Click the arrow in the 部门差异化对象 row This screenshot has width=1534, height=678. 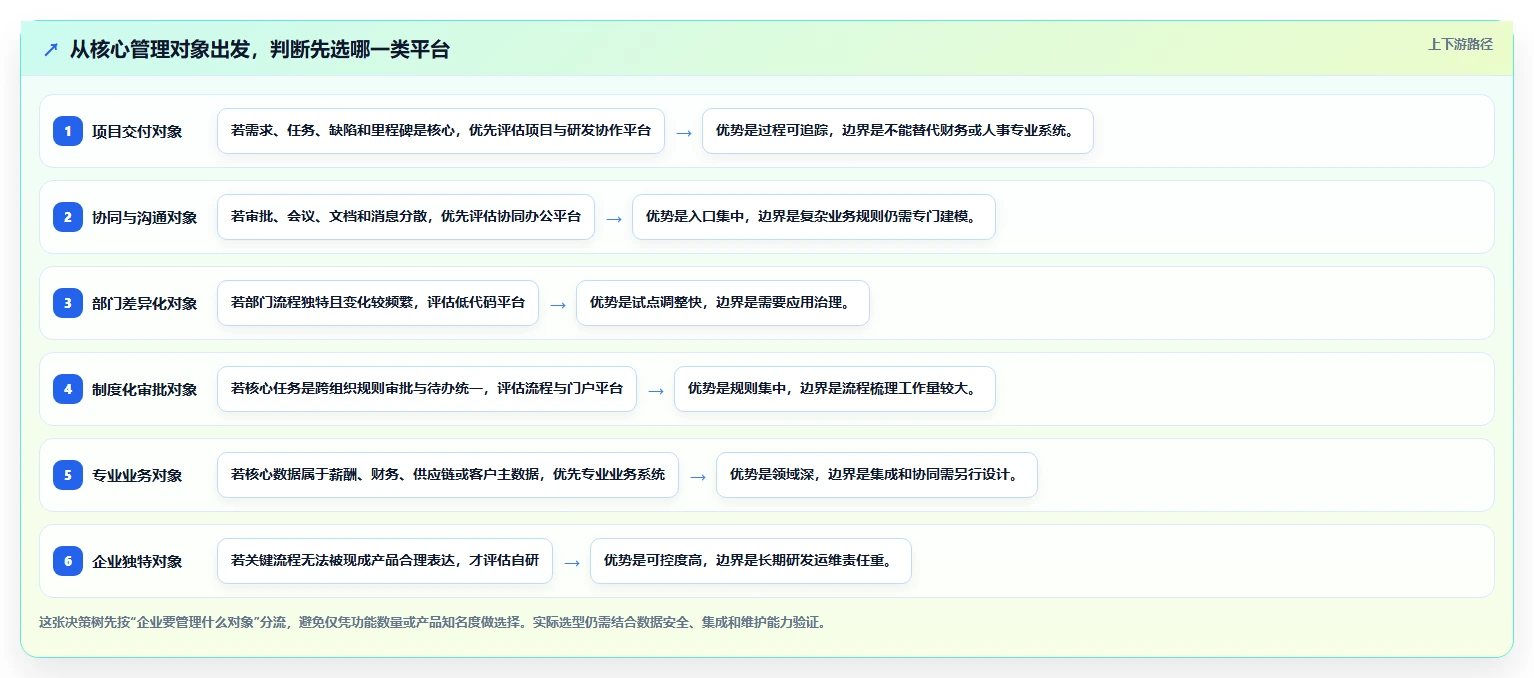pos(558,304)
